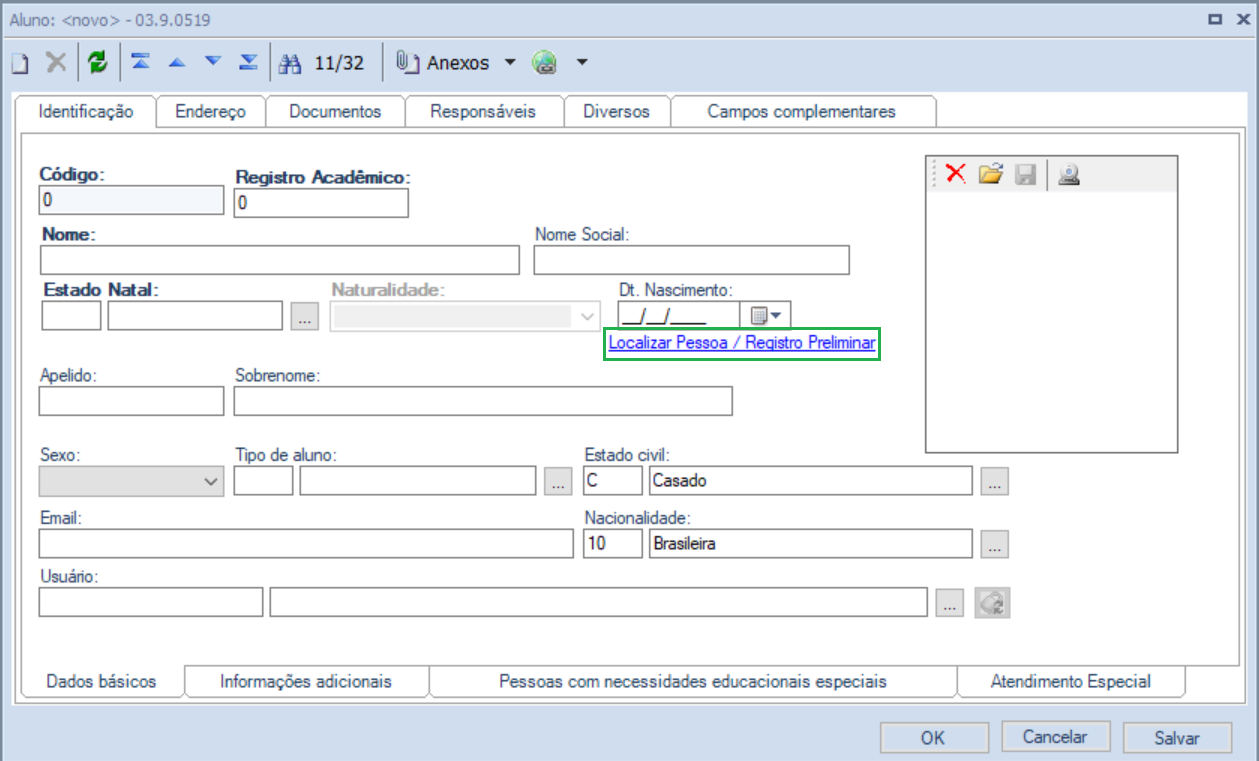Click the gray X delete icon in toolbar
This screenshot has height=761, width=1259.
click(56, 63)
